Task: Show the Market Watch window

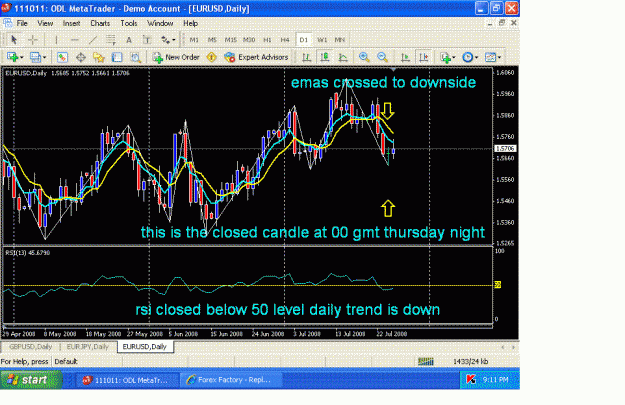Action: [x=62, y=57]
